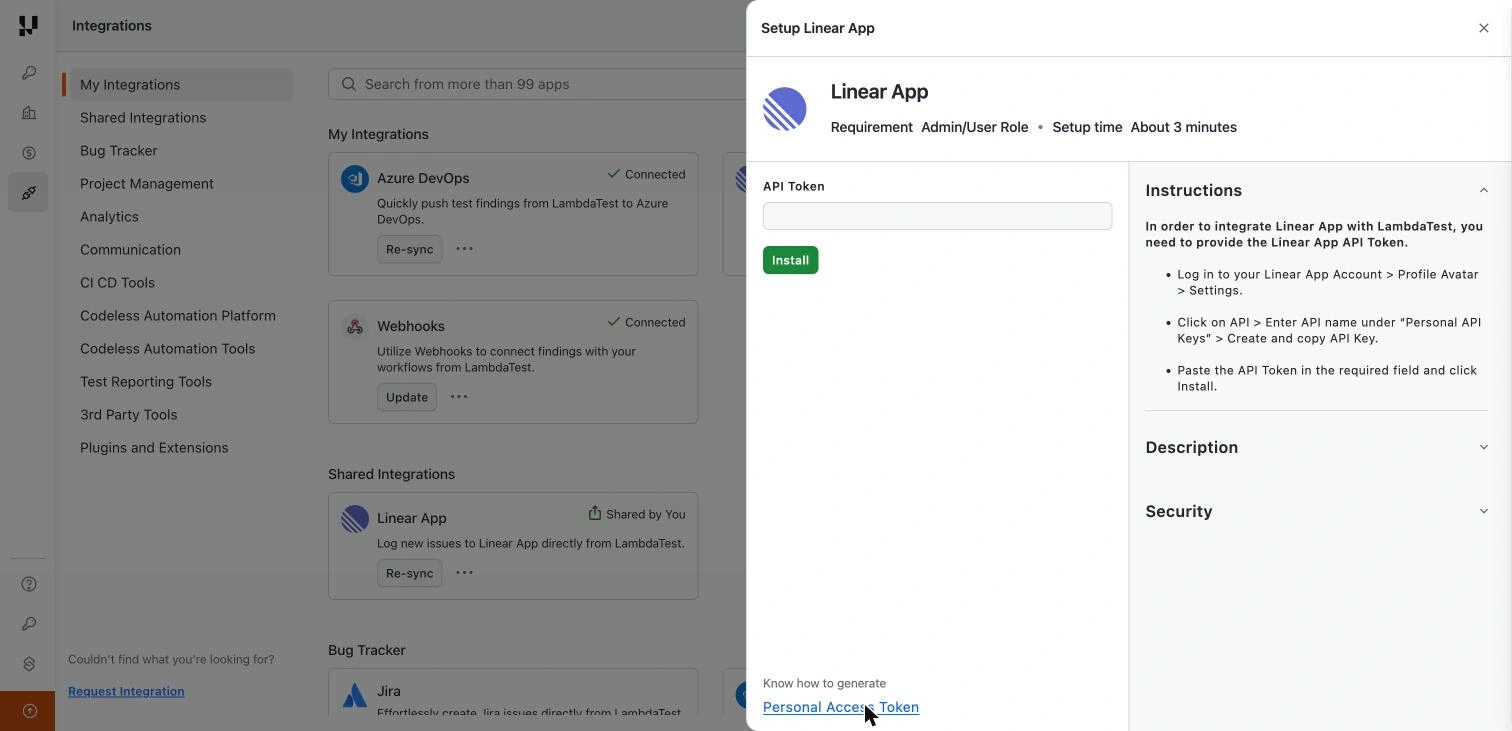Open Codeless Automation Tools category
Screen dimensions: 1512x731
[x=168, y=349]
